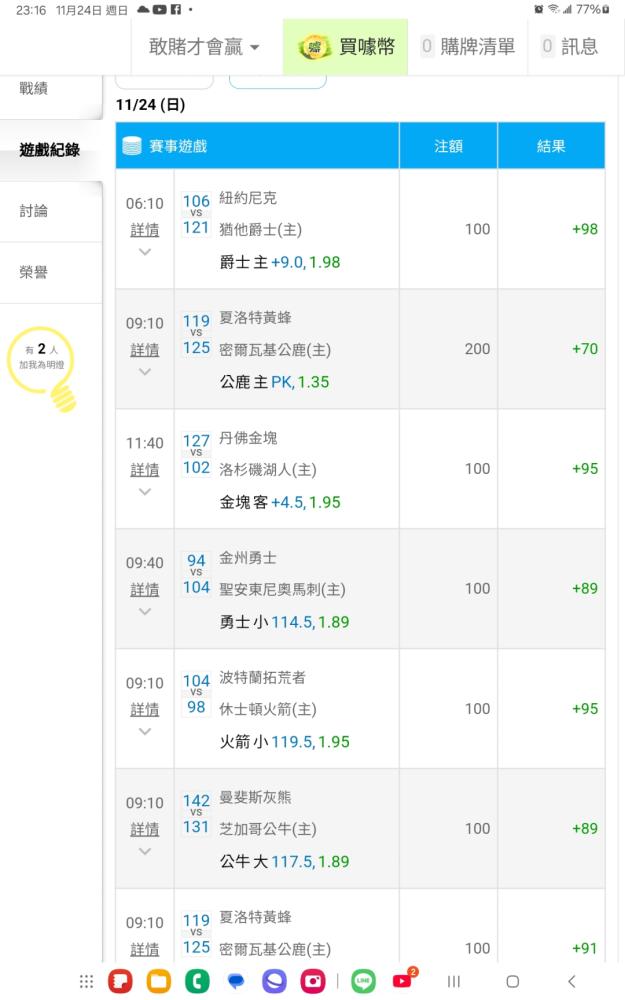Open the 敢賭才會贏 username dropdown
This screenshot has width=625, height=1000.
tap(204, 47)
